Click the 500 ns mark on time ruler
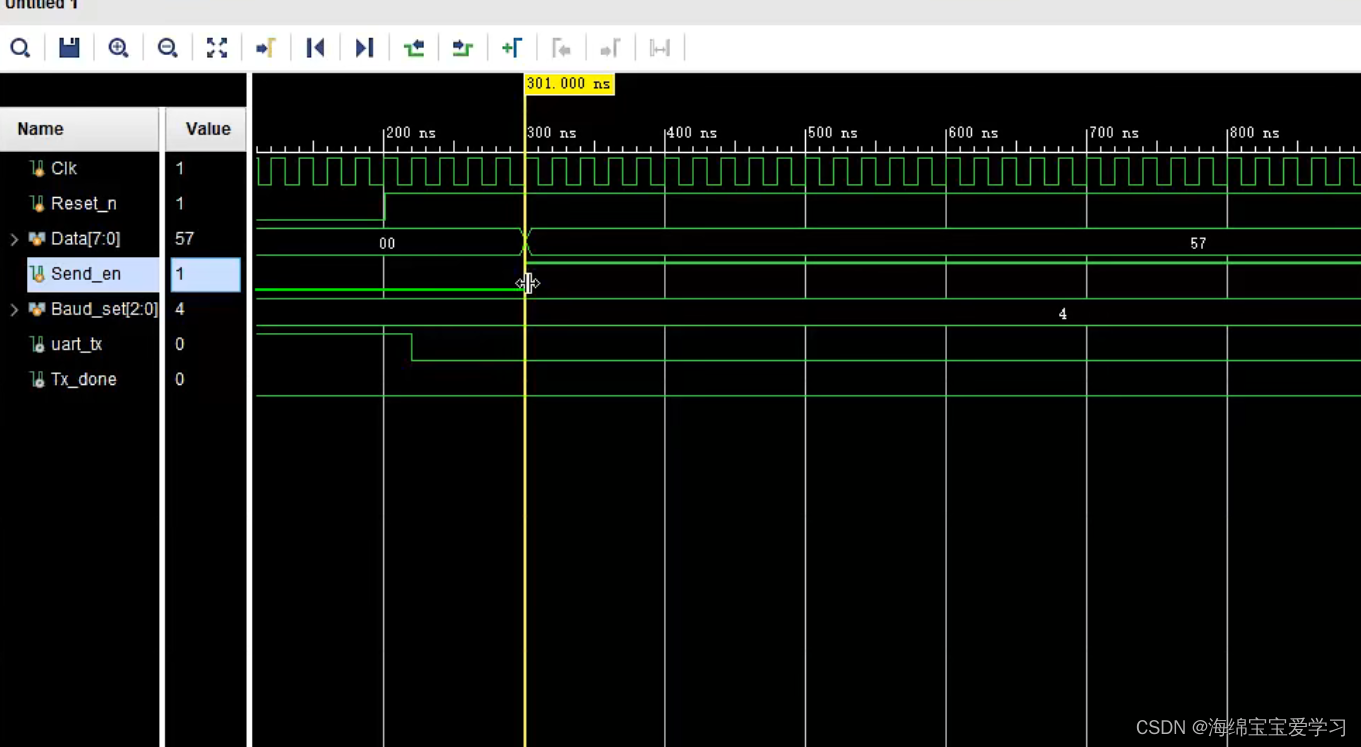This screenshot has height=747, width=1361. coord(832,133)
